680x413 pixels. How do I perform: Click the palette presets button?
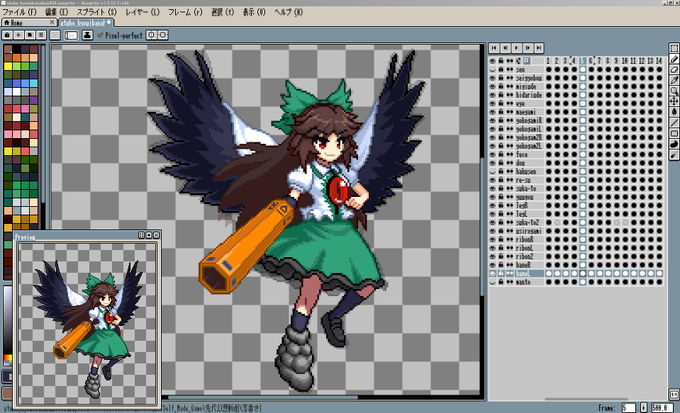click(30, 35)
